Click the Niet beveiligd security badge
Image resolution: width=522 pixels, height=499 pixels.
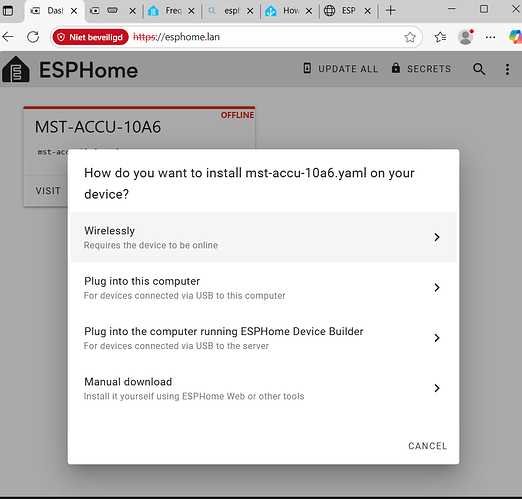click(x=90, y=37)
